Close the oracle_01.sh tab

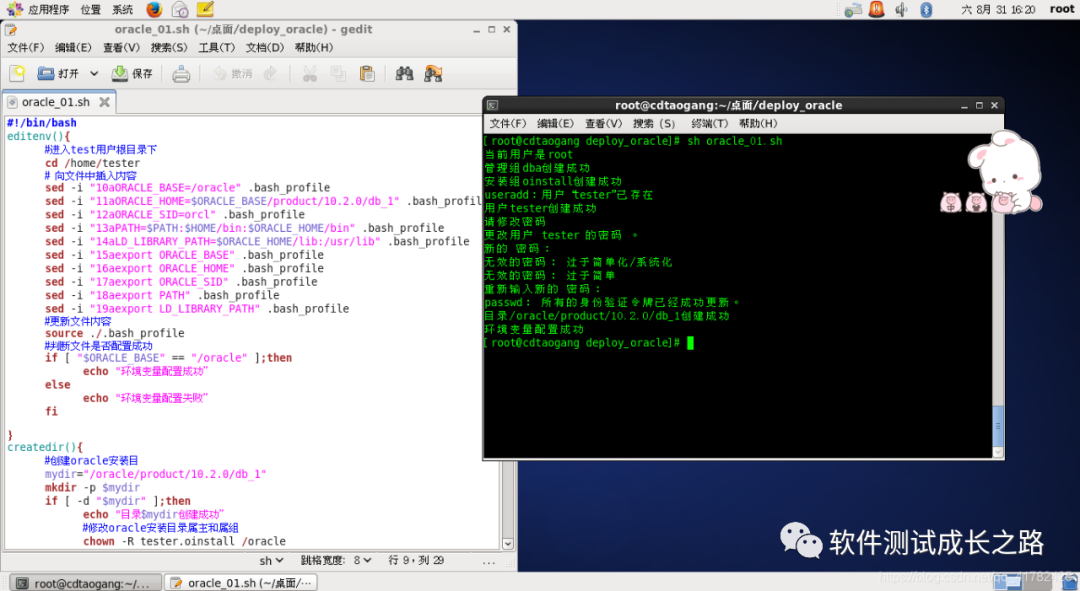[105, 102]
